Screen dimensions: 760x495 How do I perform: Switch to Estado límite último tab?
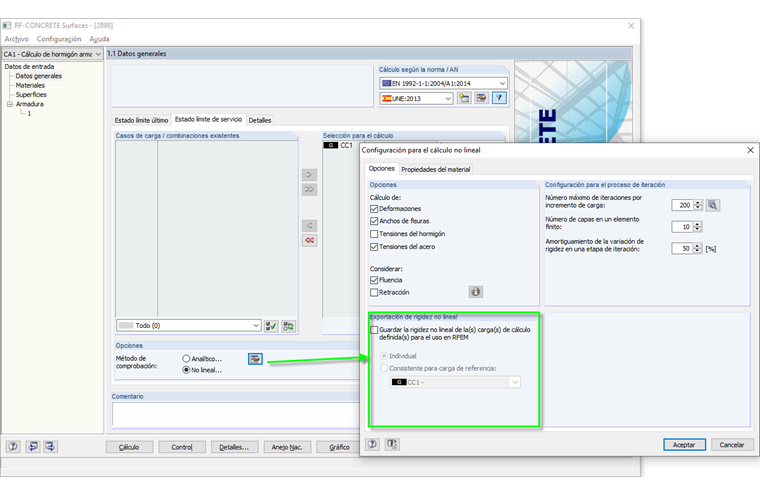point(142,120)
